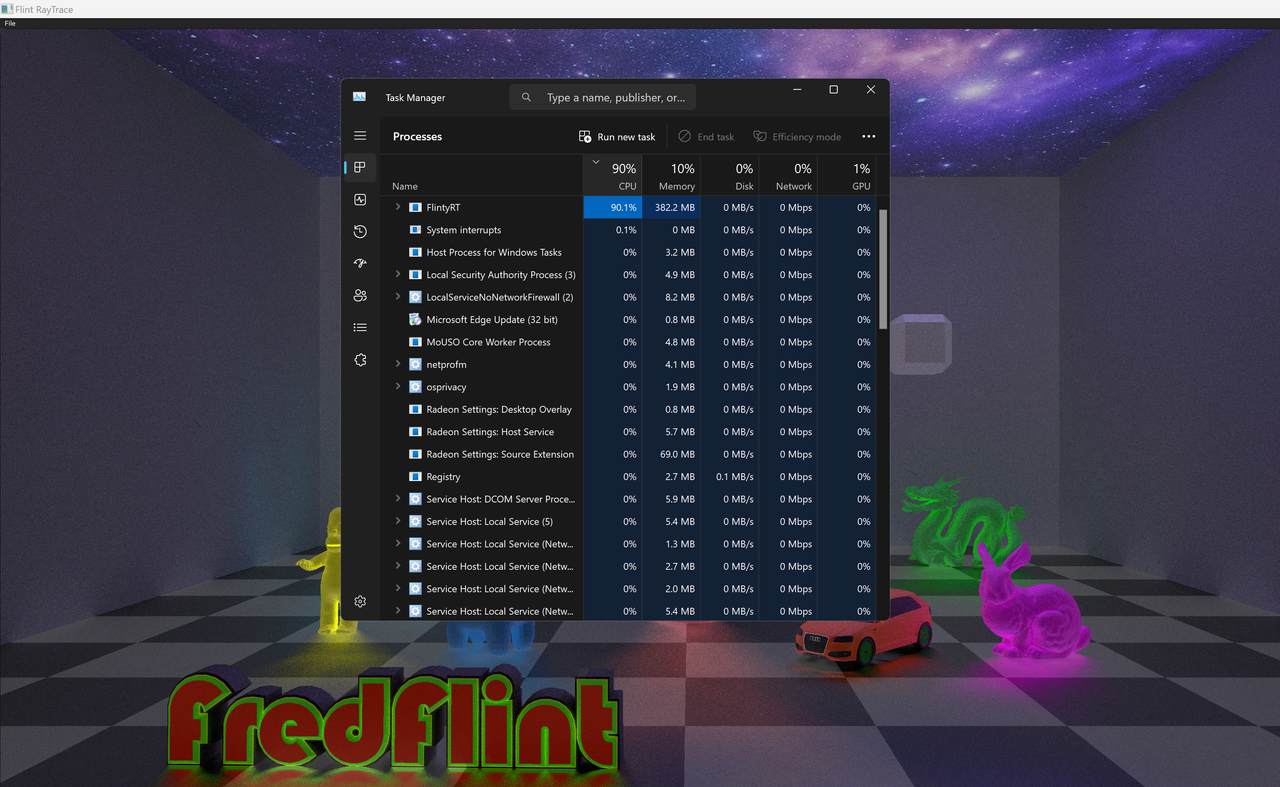Viewport: 1280px width, 787px height.
Task: Sort by the Name column header
Action: click(x=483, y=175)
